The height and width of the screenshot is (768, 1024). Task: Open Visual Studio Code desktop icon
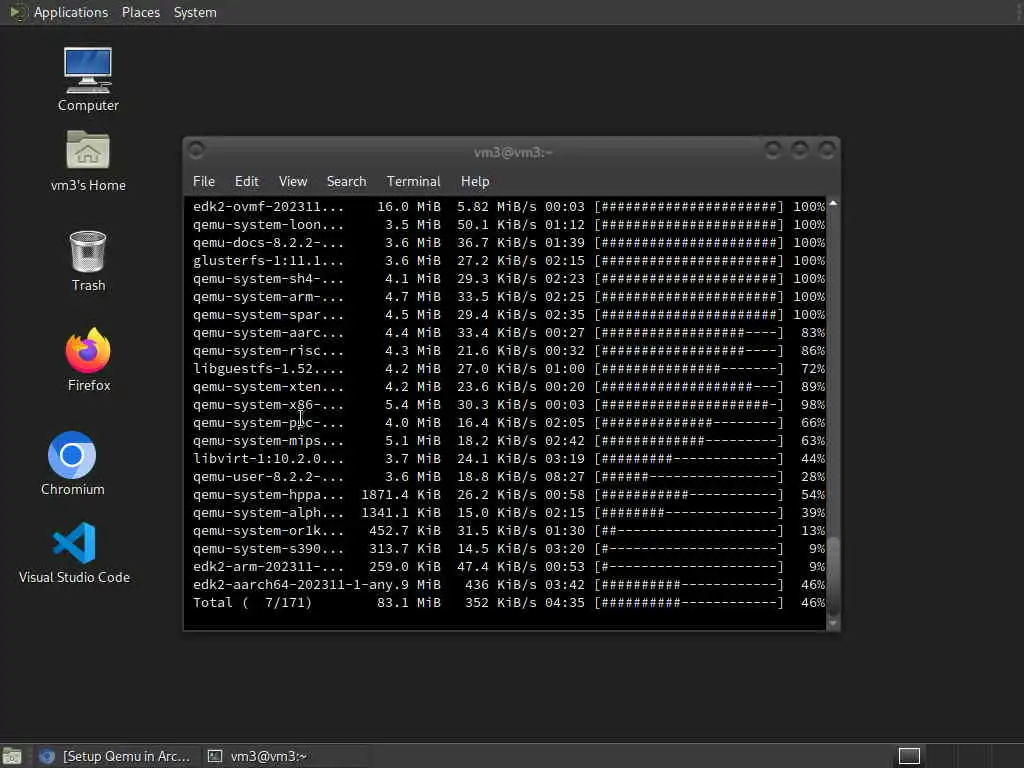coord(74,552)
